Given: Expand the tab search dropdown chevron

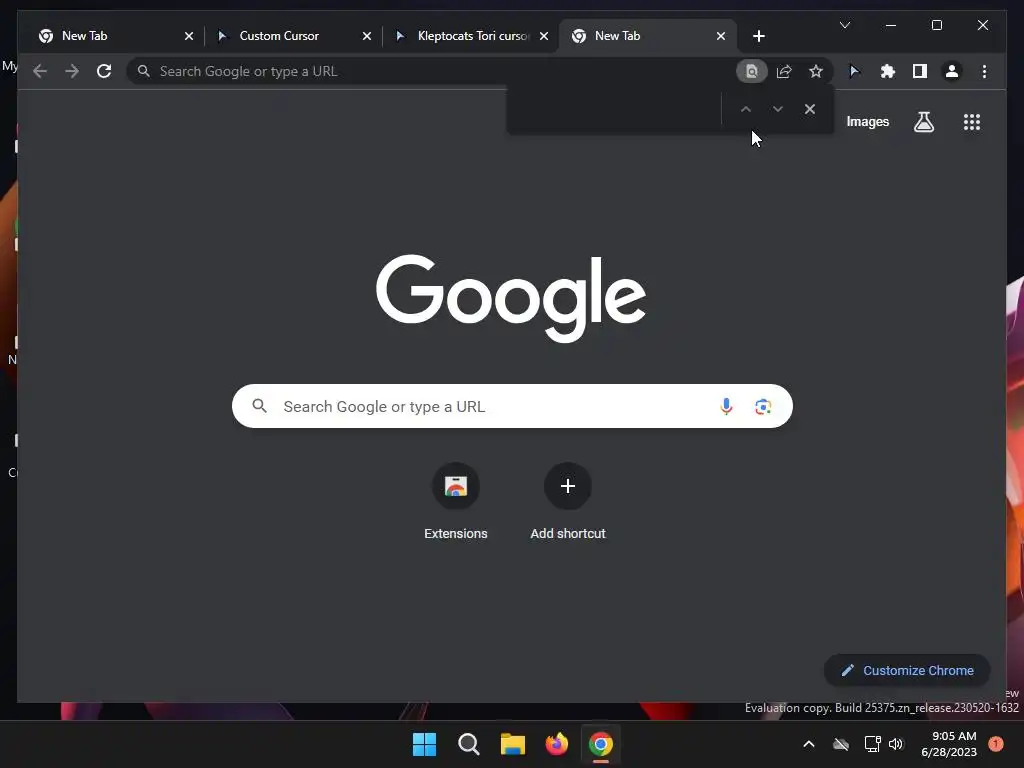Looking at the screenshot, I should [844, 25].
